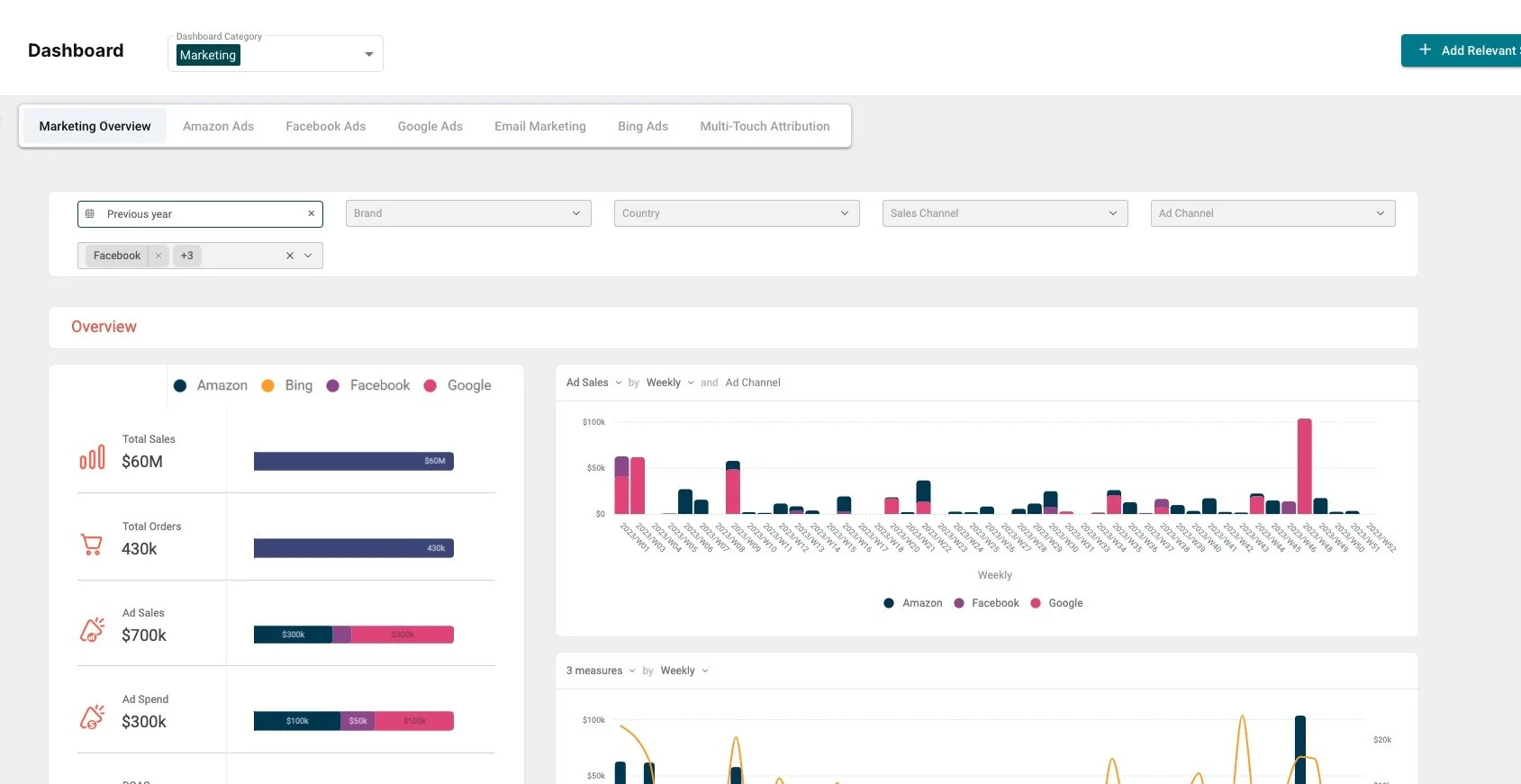Image resolution: width=1521 pixels, height=784 pixels.
Task: Toggle Amazon legend in Overview panel
Action: pos(211,385)
